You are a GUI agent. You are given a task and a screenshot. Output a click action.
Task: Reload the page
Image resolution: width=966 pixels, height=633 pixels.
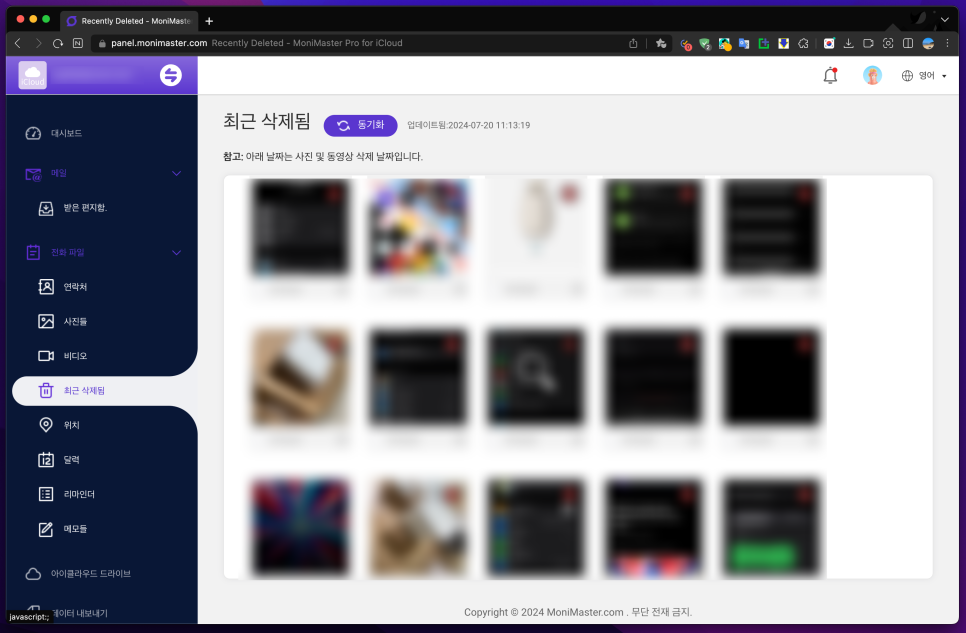coord(58,43)
